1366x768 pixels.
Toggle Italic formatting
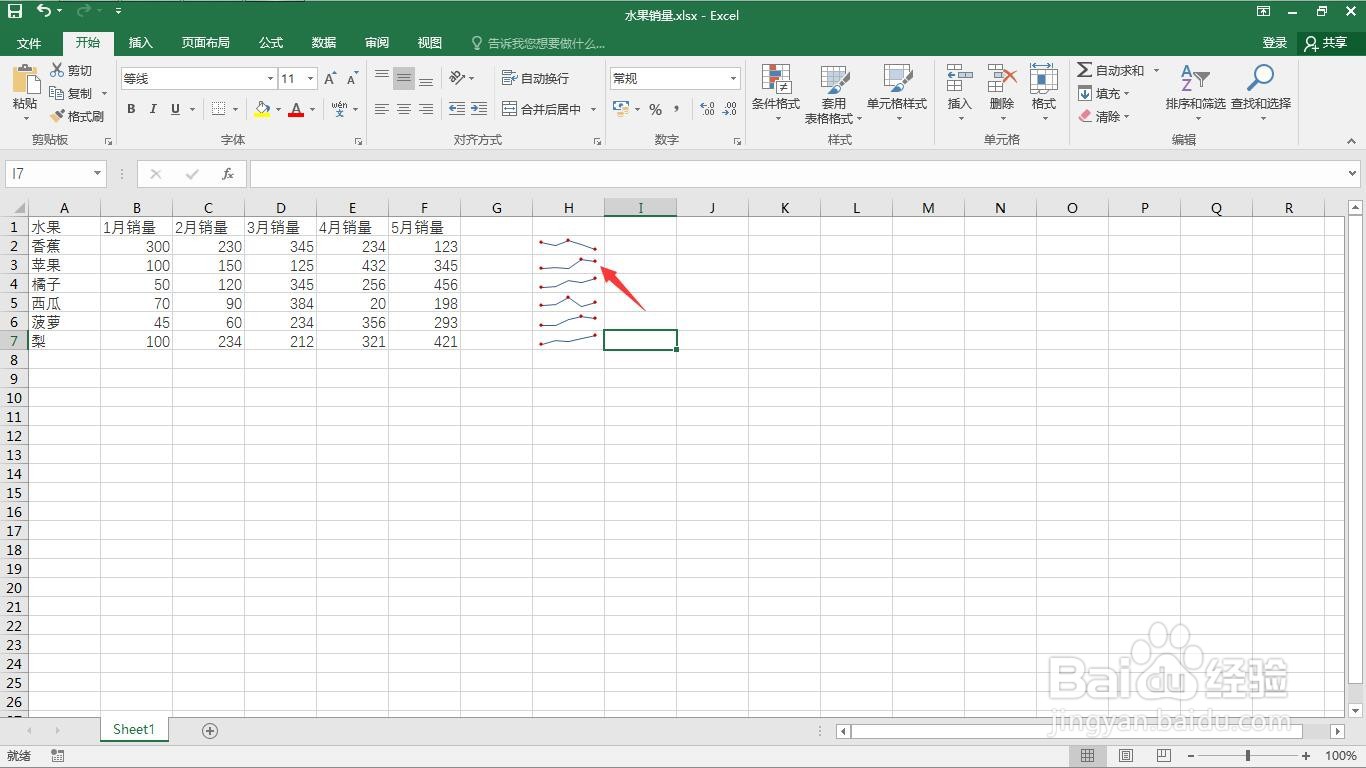(x=153, y=109)
